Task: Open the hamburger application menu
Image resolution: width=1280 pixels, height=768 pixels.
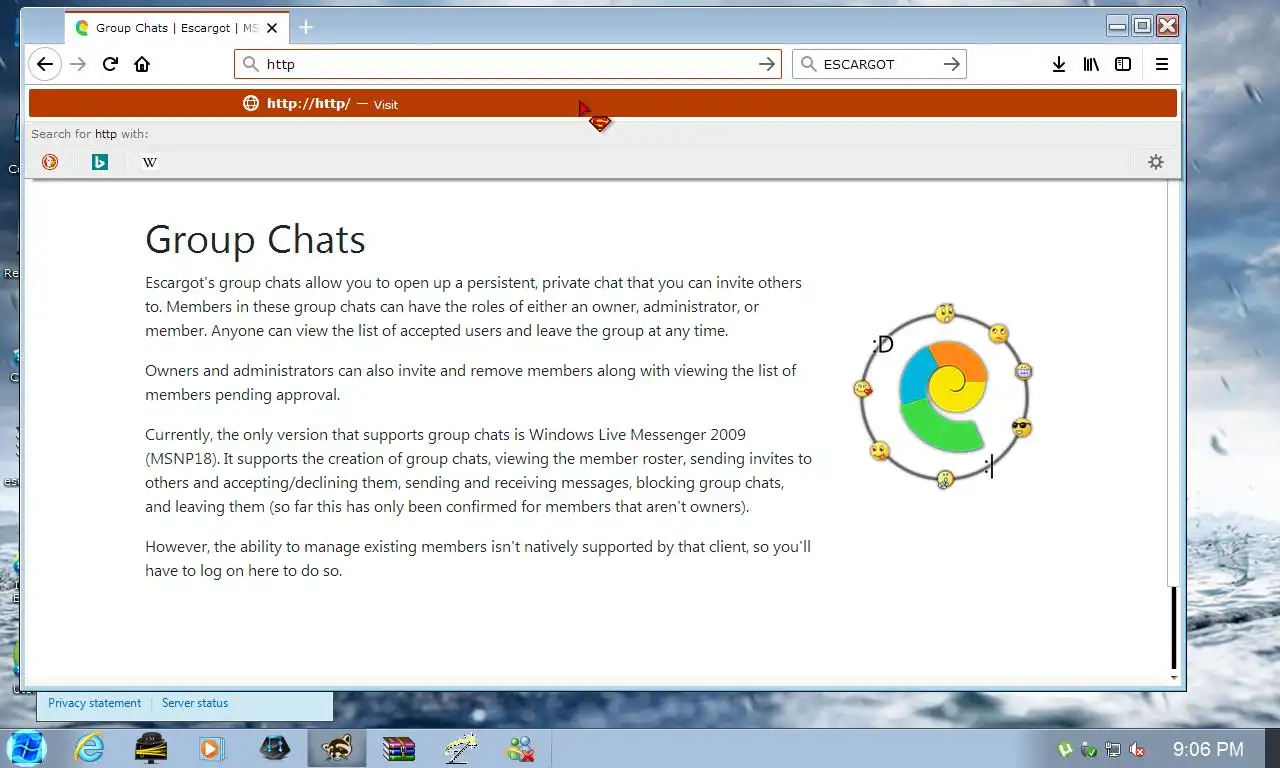Action: [x=1161, y=64]
